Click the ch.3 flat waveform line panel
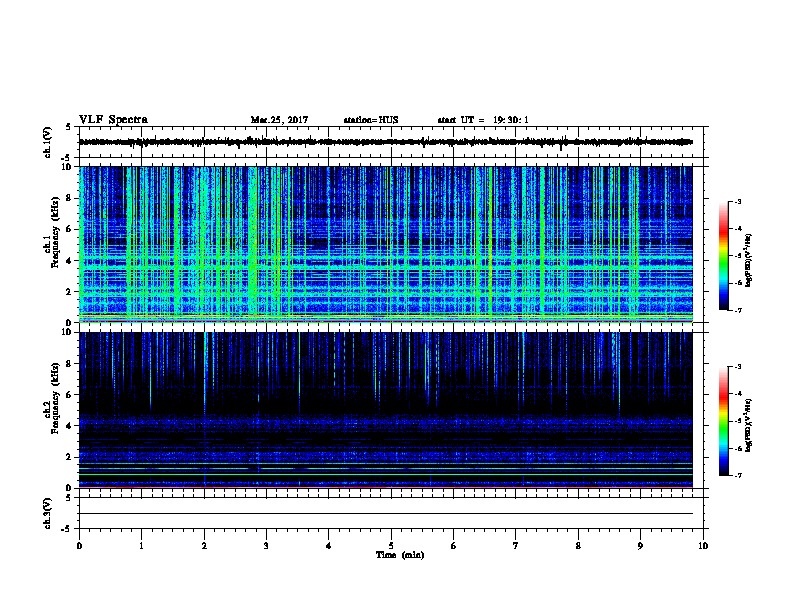 click(x=391, y=513)
